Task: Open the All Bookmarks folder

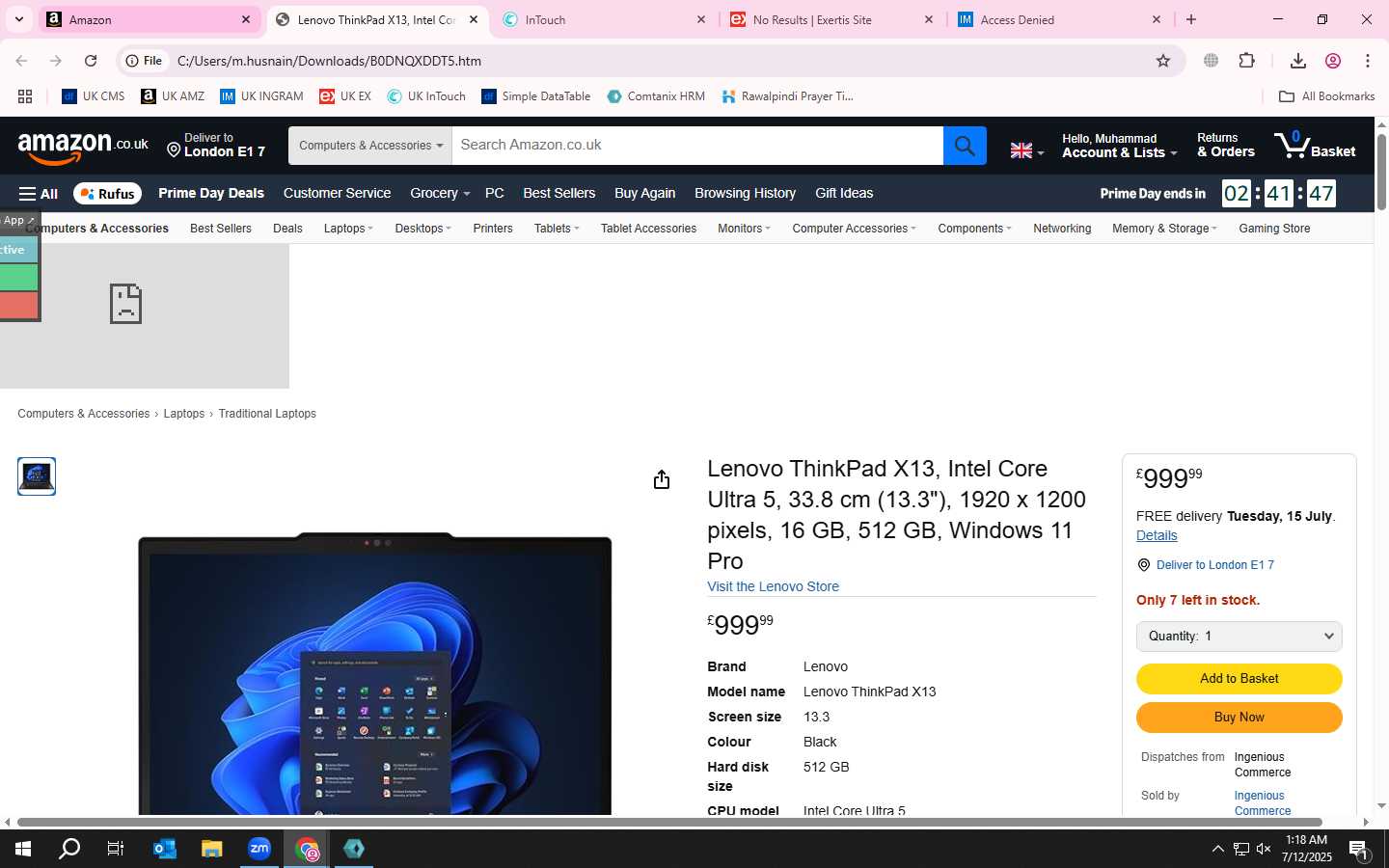Action: (1326, 96)
